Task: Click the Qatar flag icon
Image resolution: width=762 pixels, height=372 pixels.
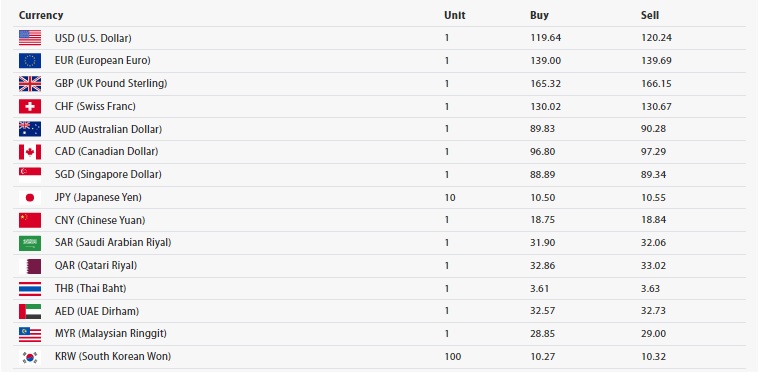Action: [30, 266]
